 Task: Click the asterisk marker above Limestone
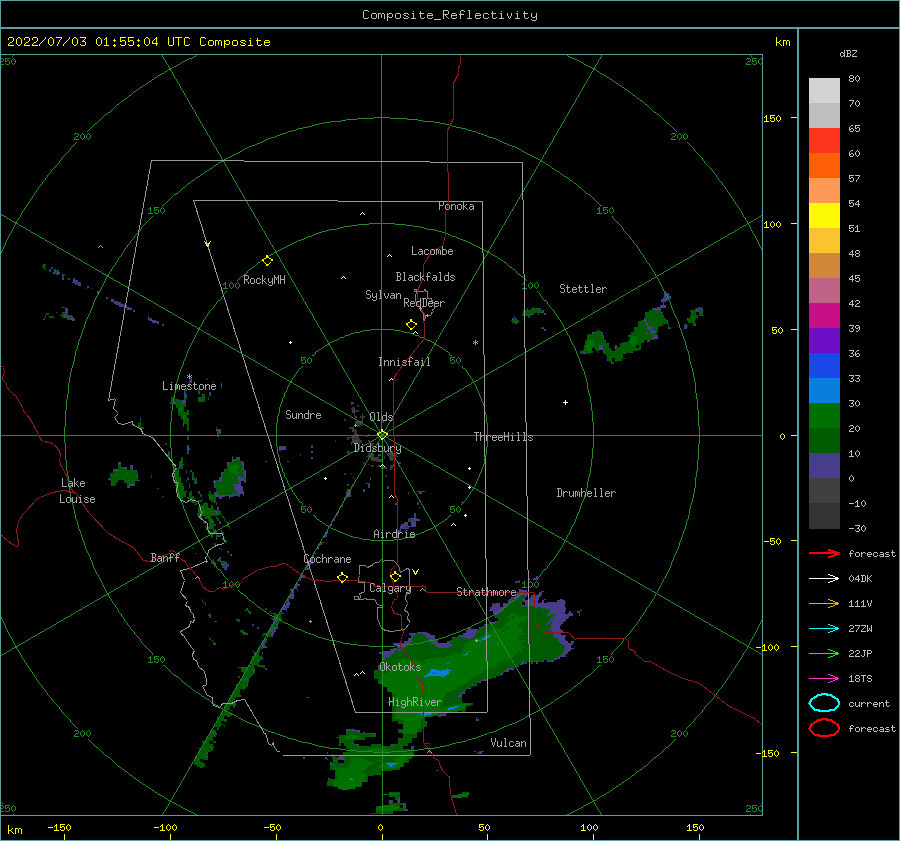pos(189,377)
